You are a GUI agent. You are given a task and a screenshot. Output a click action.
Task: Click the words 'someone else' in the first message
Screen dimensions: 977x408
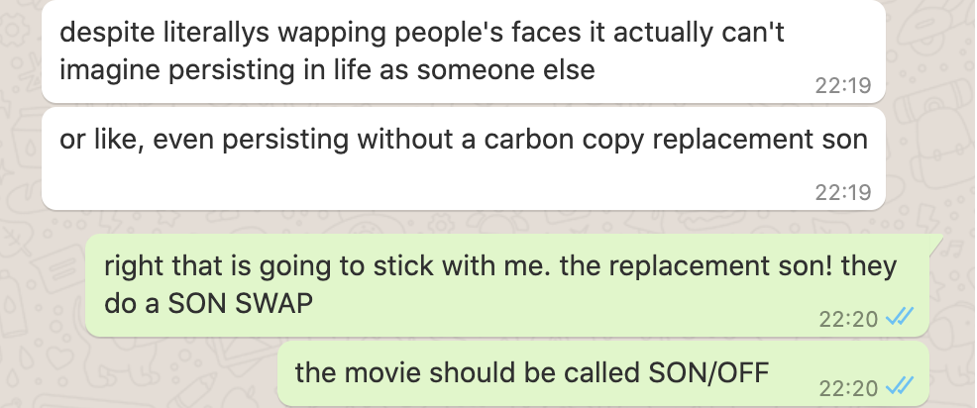click(x=506, y=69)
